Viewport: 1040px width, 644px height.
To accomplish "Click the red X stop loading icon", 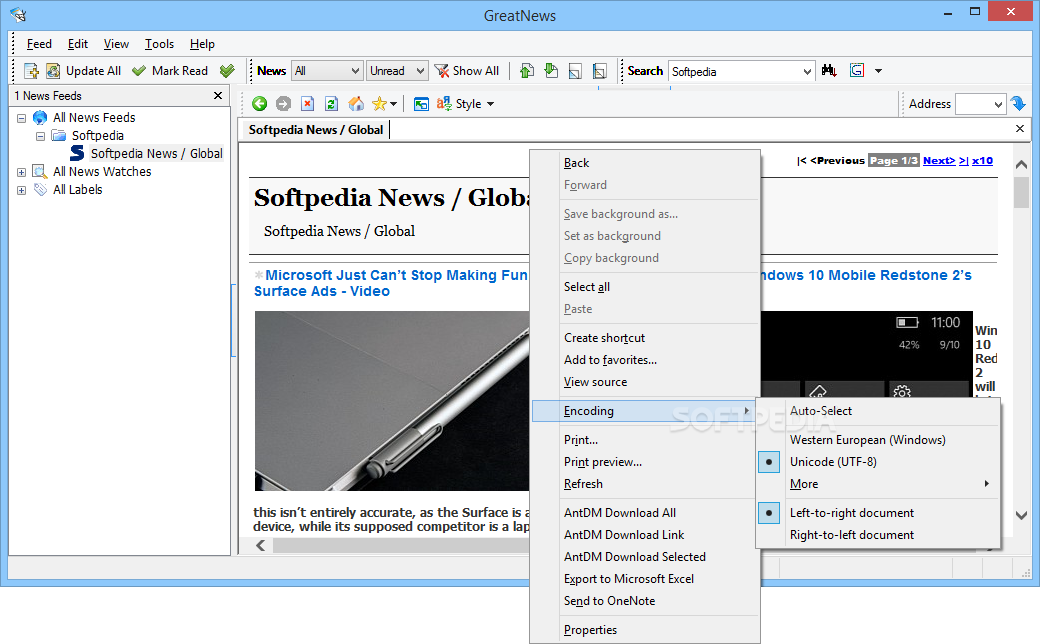I will 307,103.
